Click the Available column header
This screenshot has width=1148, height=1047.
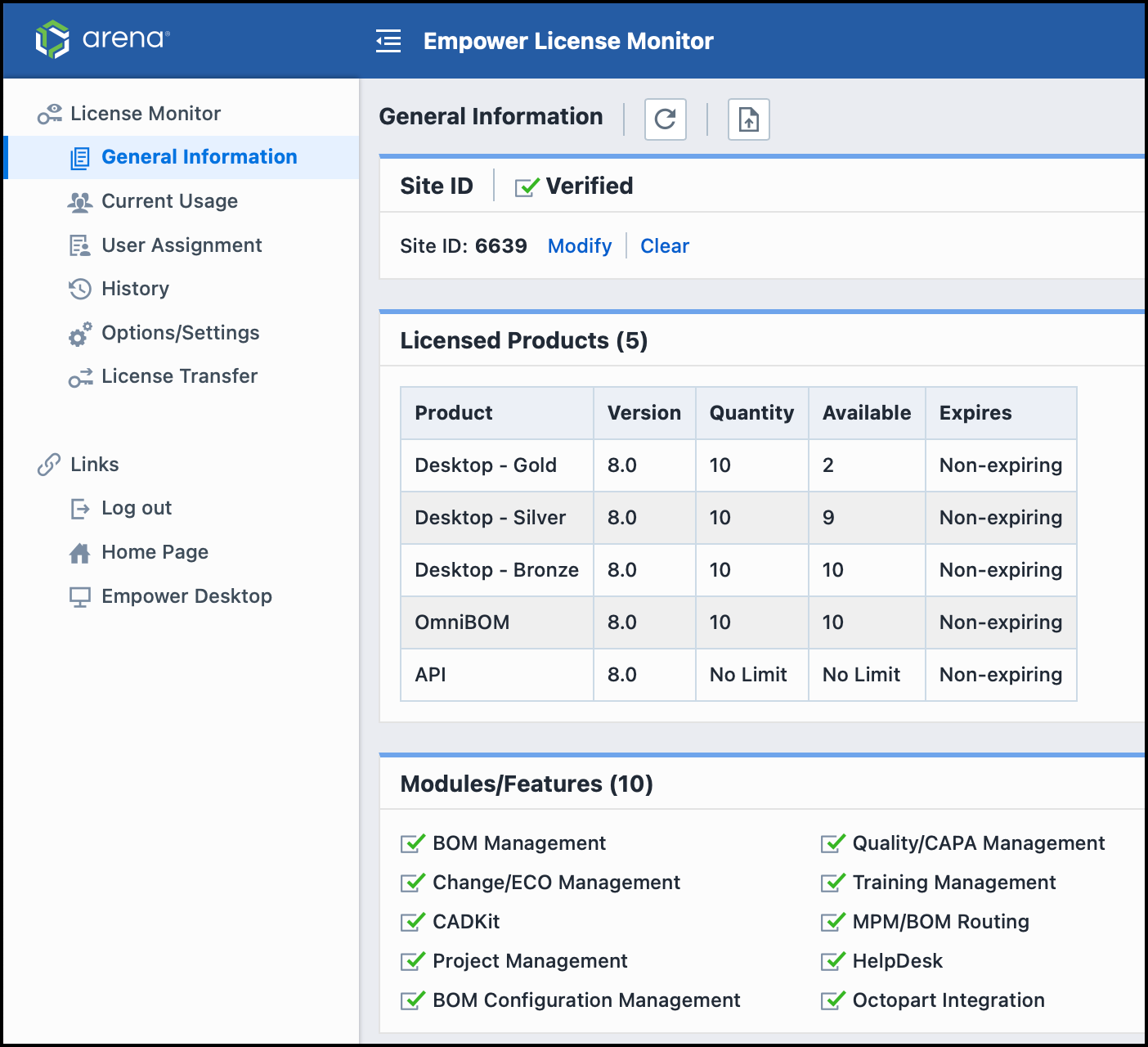[867, 413]
